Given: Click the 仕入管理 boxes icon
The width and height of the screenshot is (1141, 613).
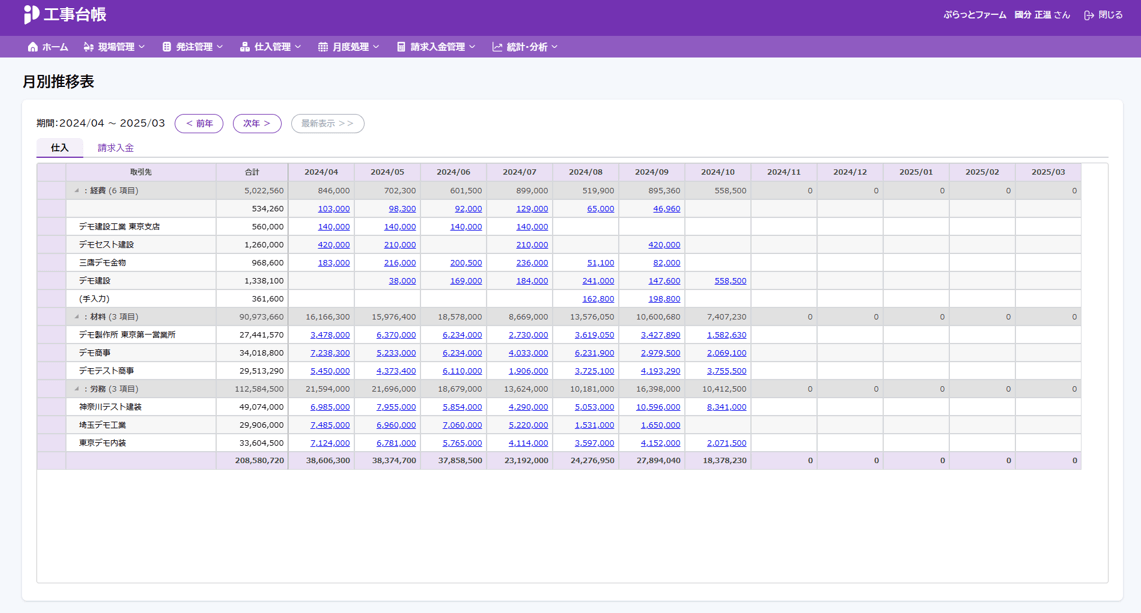Looking at the screenshot, I should [x=244, y=47].
